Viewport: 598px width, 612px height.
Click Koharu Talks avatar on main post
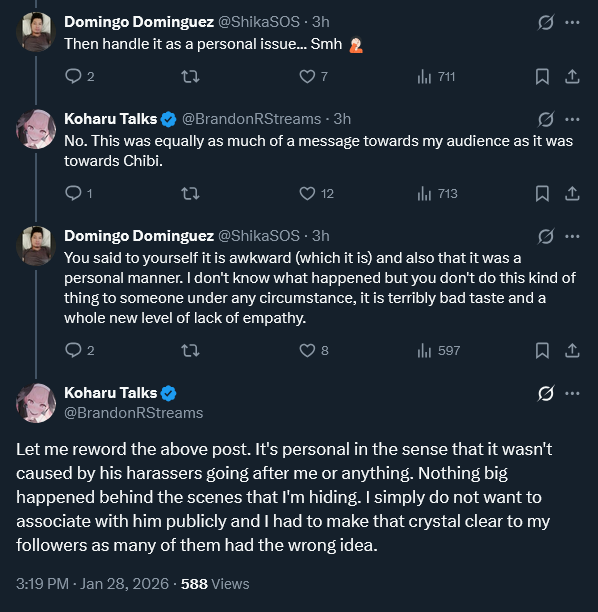pos(36,403)
